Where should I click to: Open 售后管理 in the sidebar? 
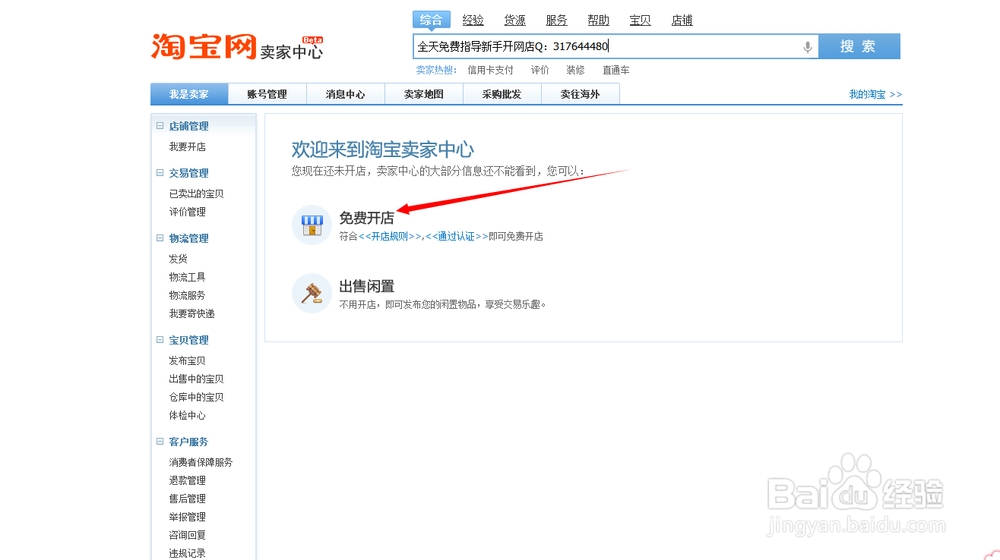click(188, 499)
